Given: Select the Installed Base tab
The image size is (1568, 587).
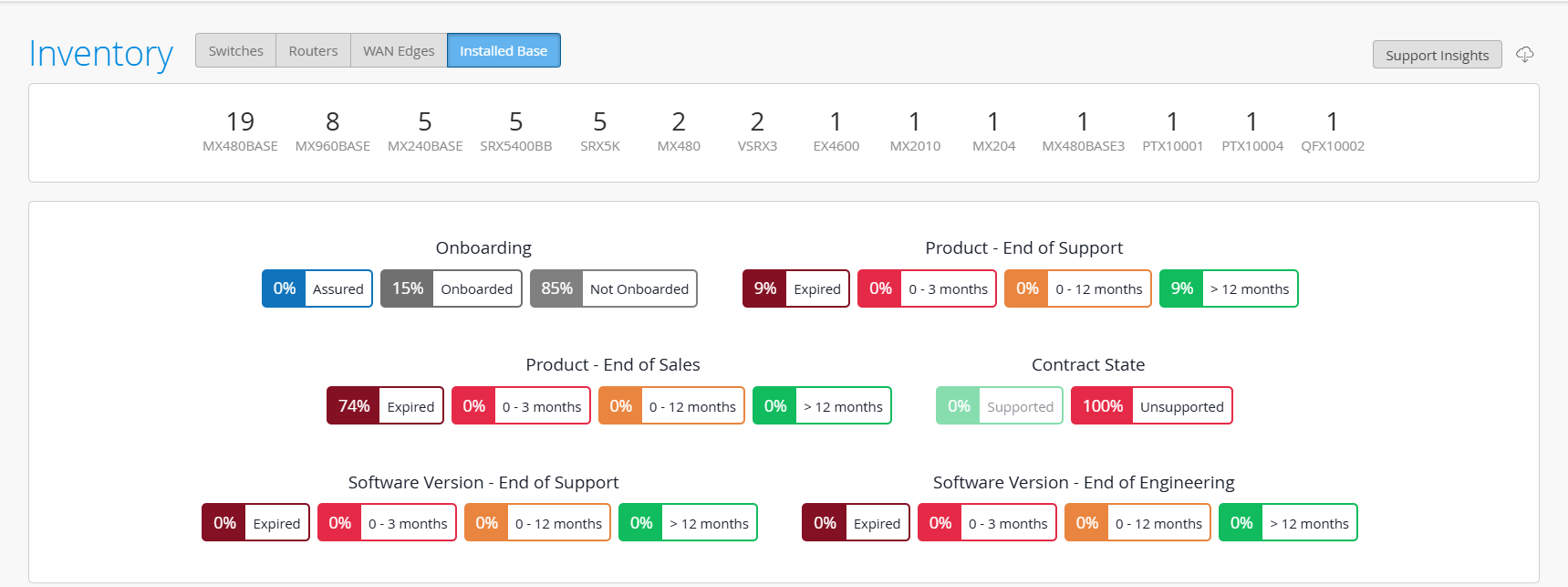Looking at the screenshot, I should 504,50.
